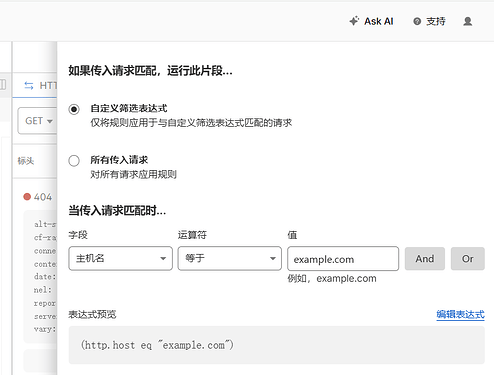This screenshot has width=494, height=375.
Task: Open the 等于 operator dropdown
Action: click(230, 258)
